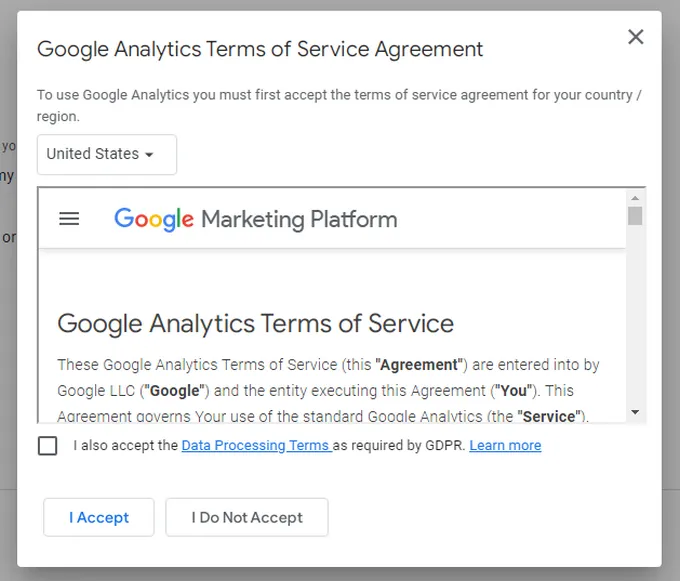Tick the GDPR Data Processing Terms checkbox
The width and height of the screenshot is (680, 581).
47,445
